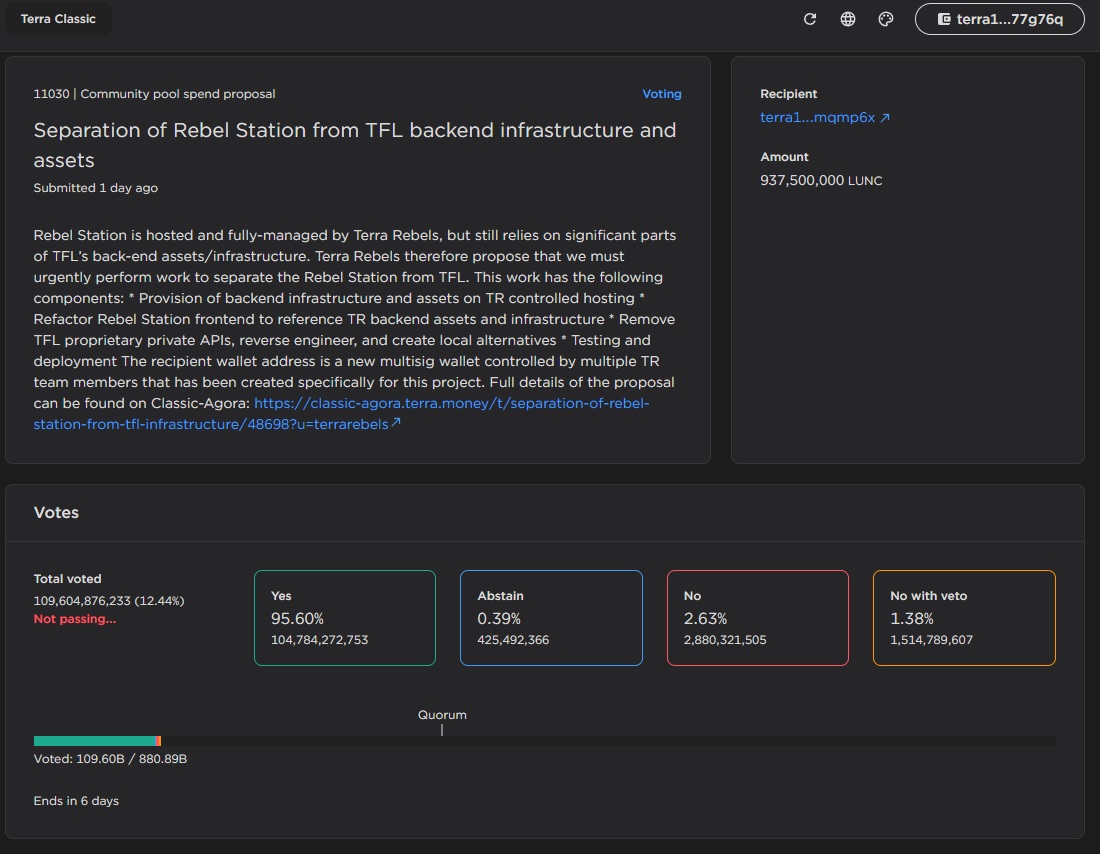Click the Yes count 104,784,272,753
This screenshot has width=1100, height=854.
(x=319, y=639)
